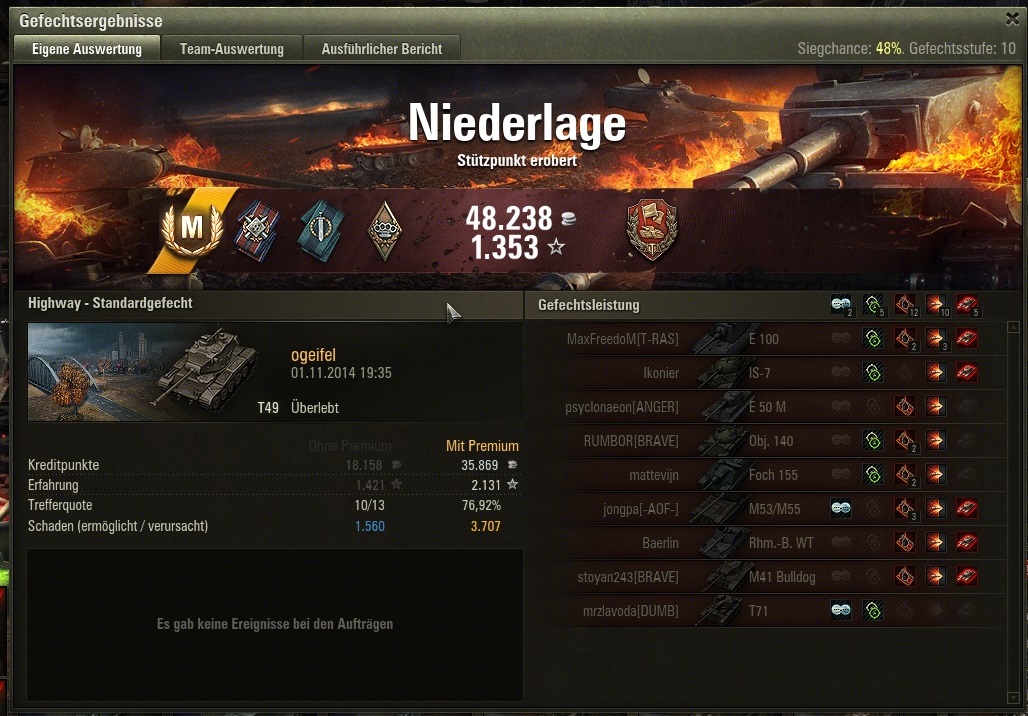The image size is (1028, 716).
Task: Click player name stoyan243[BRAVE]
Action: click(627, 577)
